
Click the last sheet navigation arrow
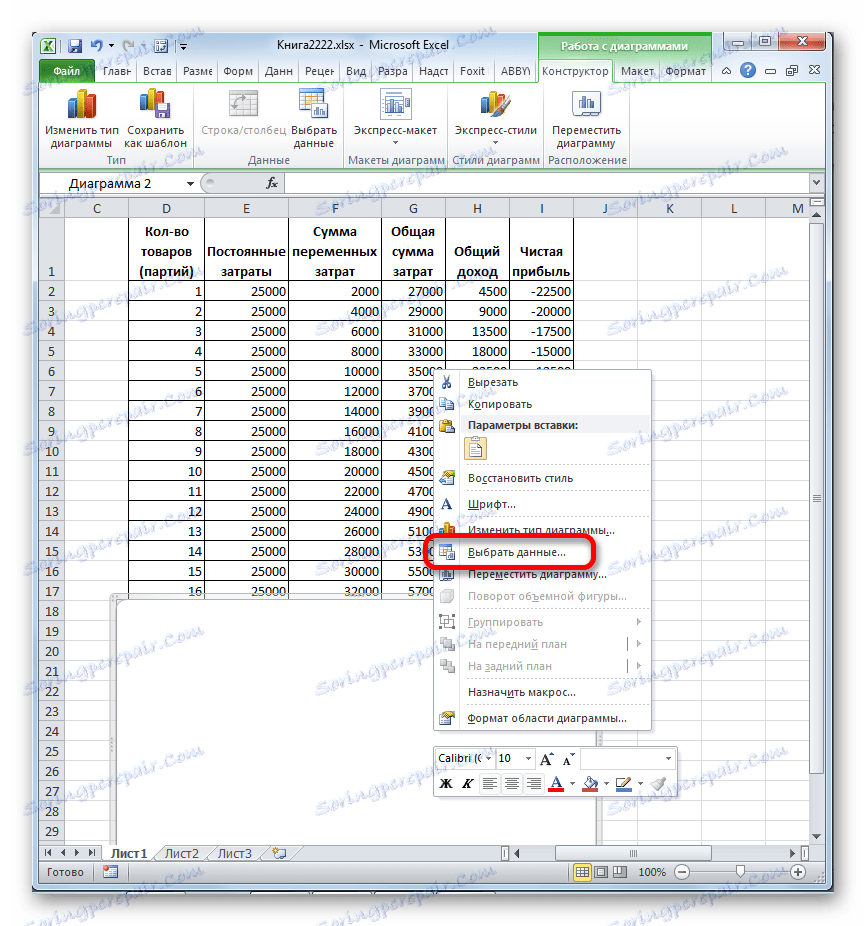91,852
